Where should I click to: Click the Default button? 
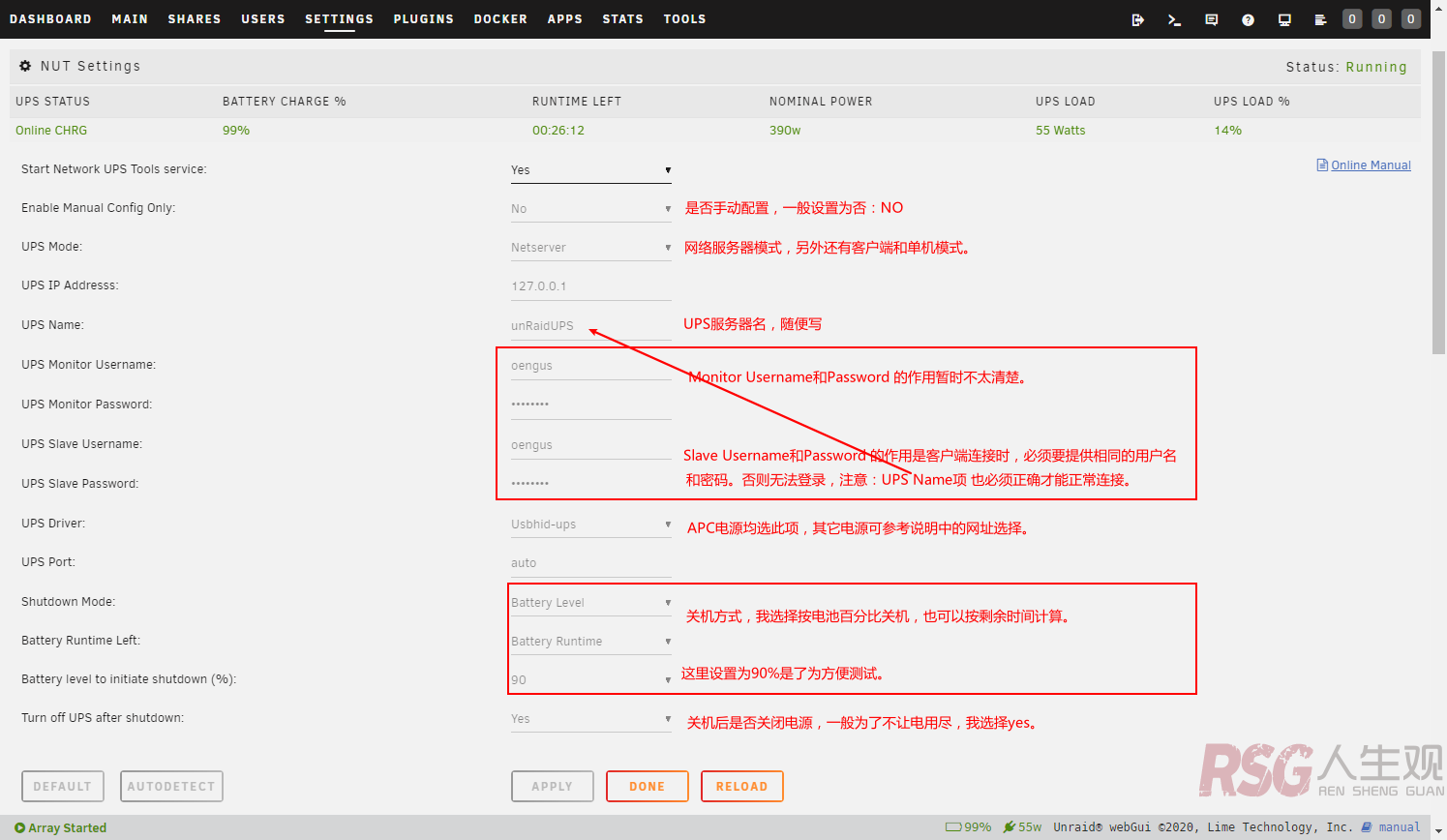click(x=62, y=787)
